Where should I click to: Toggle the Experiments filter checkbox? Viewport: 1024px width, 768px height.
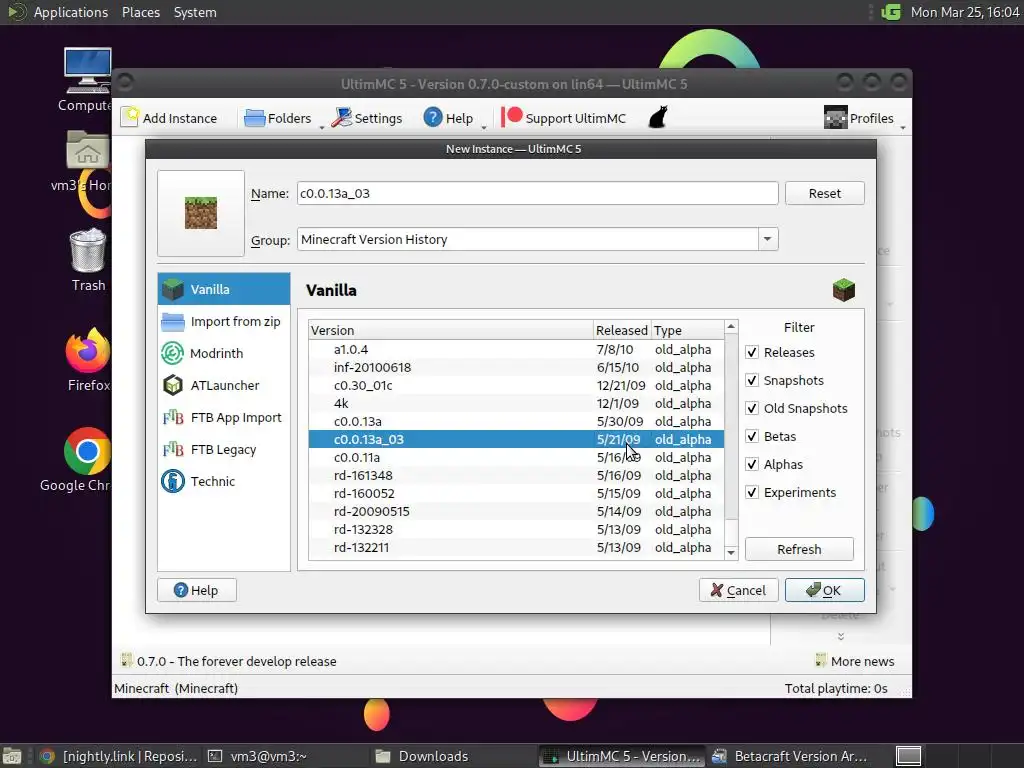pyautogui.click(x=752, y=493)
